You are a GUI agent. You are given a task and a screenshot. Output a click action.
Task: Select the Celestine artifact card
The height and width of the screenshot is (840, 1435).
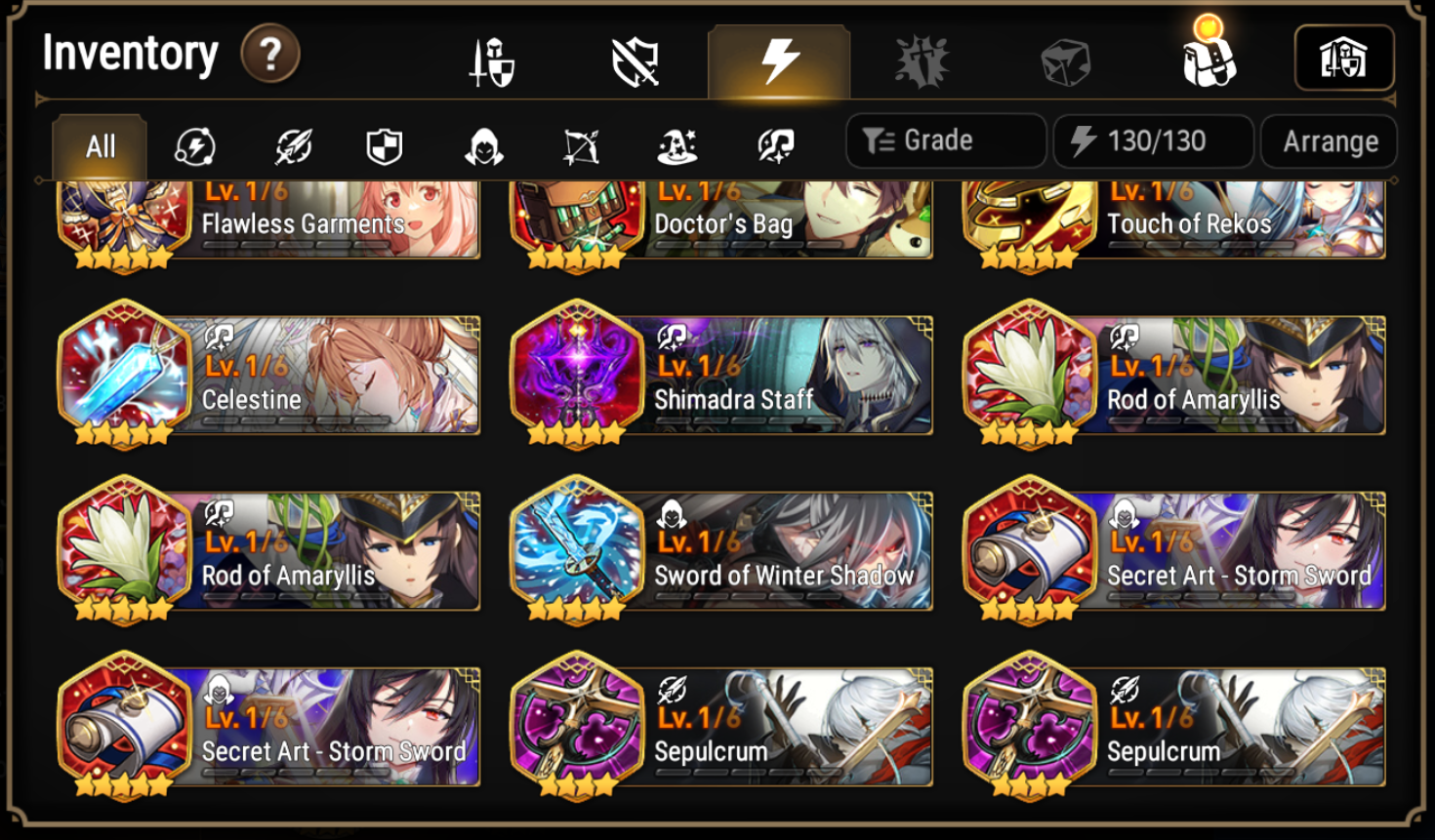(x=269, y=375)
